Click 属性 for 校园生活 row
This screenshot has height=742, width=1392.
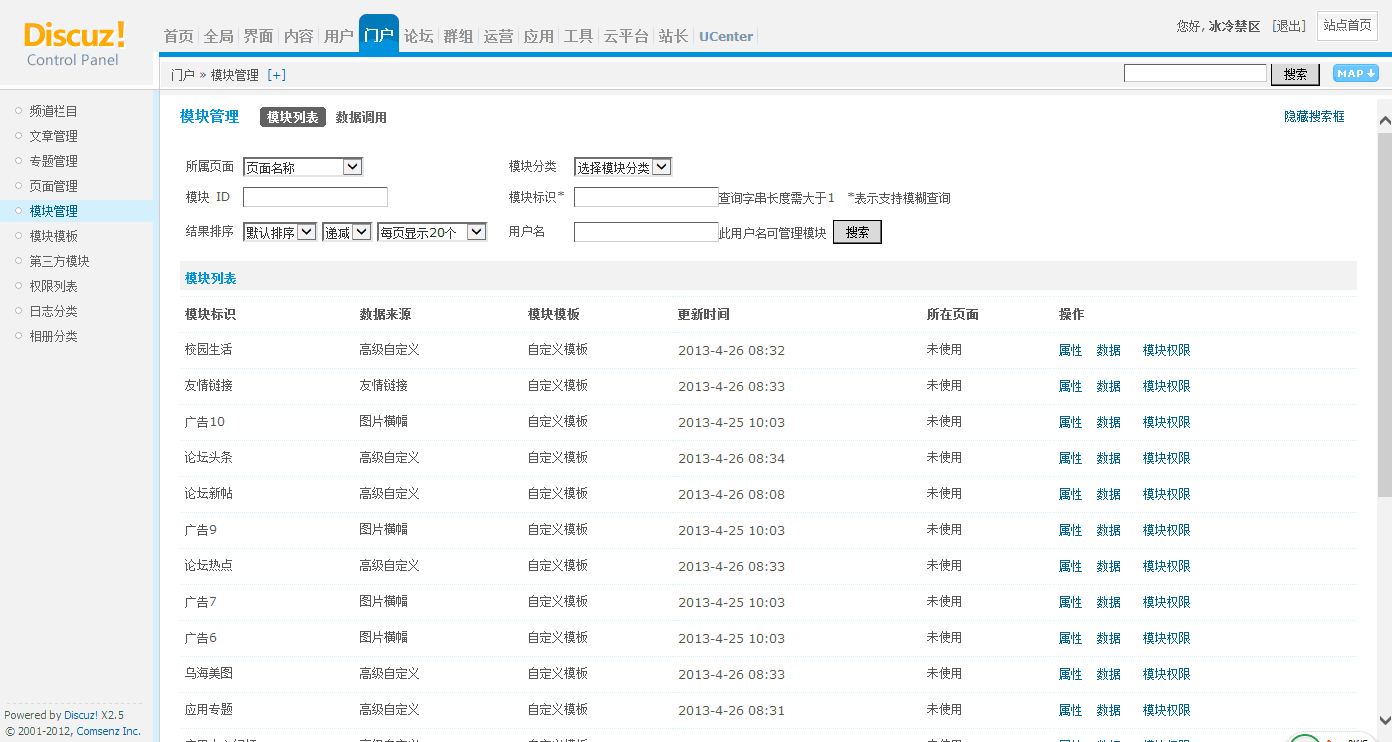click(x=1070, y=350)
